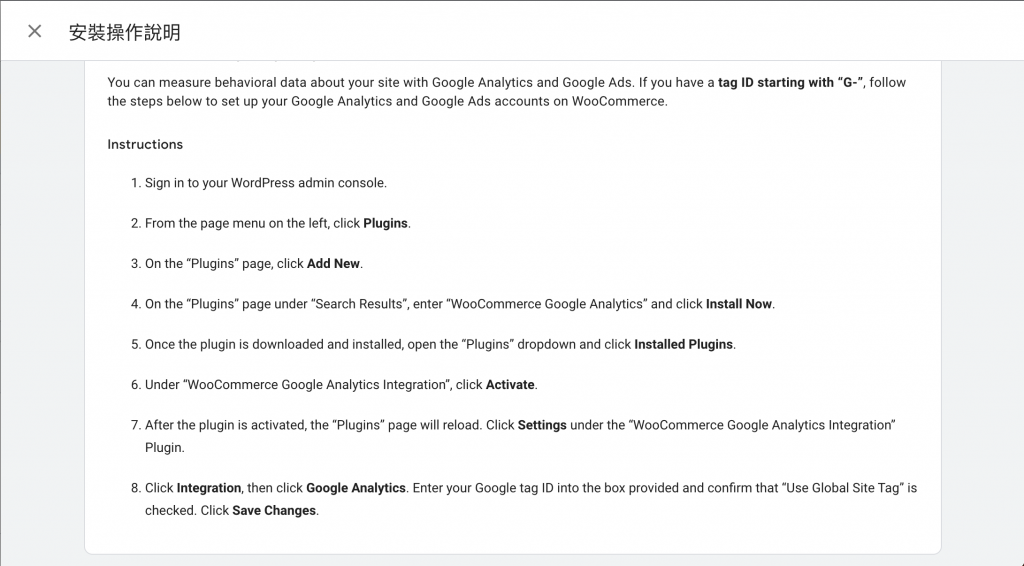Click the step number 5 list marker
Screen dimensions: 1024x566
coord(135,344)
